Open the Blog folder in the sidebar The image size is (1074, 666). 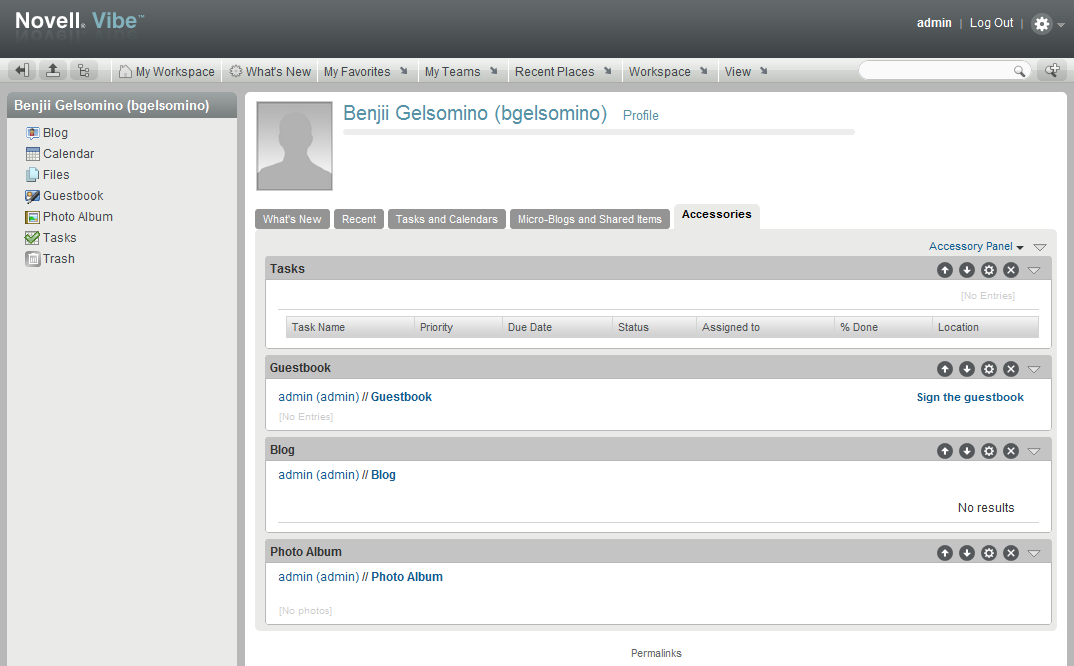pyautogui.click(x=34, y=132)
